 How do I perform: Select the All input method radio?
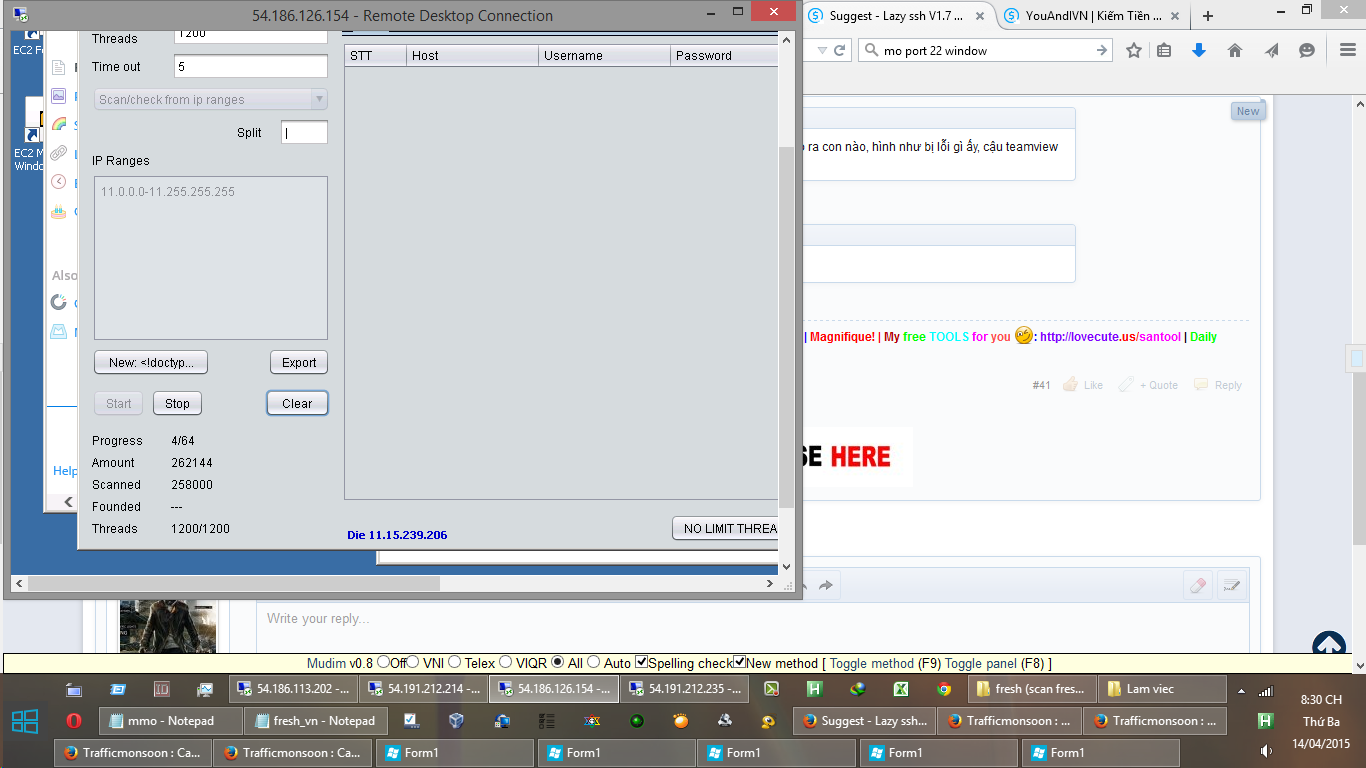click(558, 662)
